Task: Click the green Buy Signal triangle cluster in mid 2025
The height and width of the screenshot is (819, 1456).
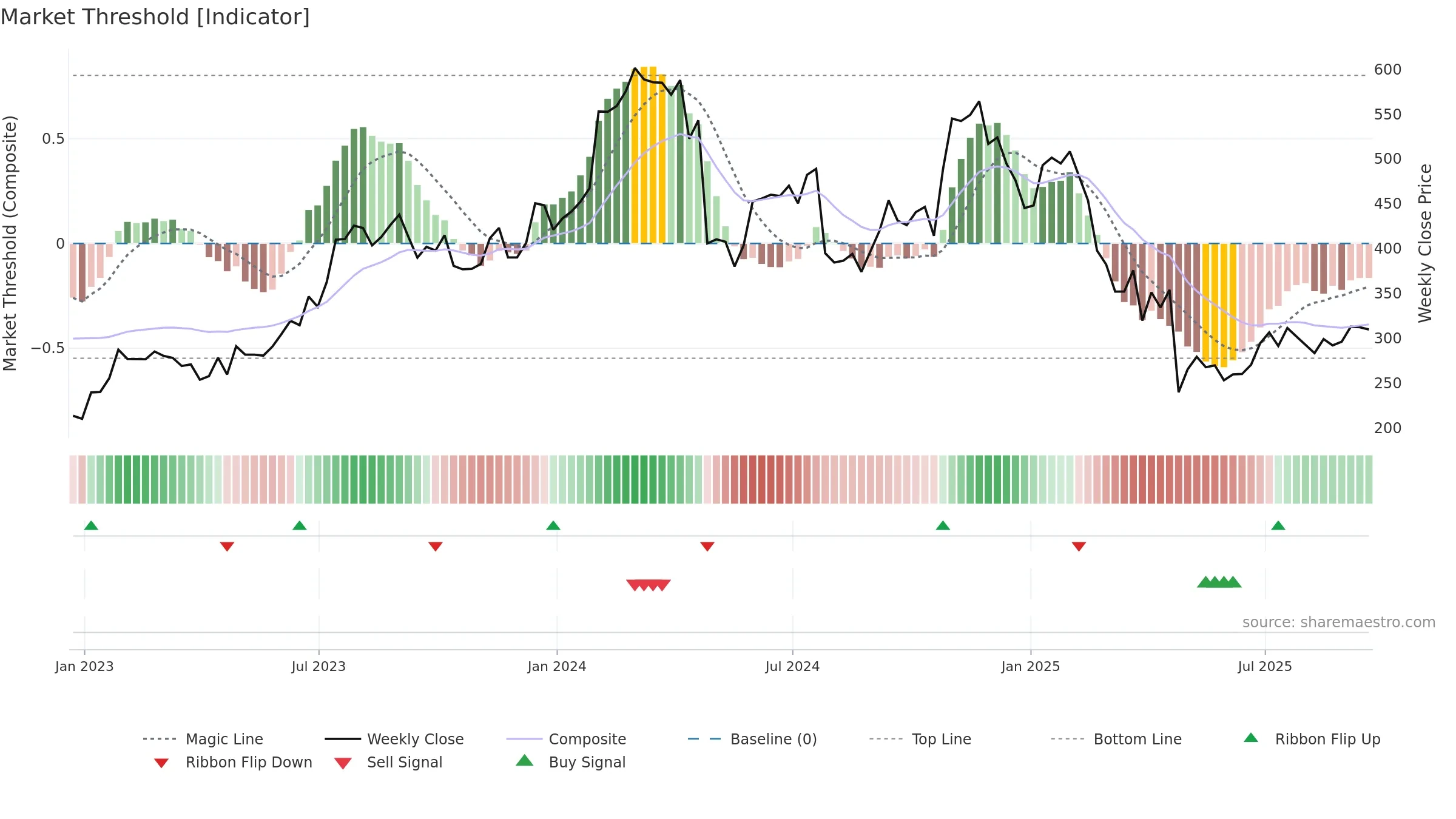Action: point(1219,582)
